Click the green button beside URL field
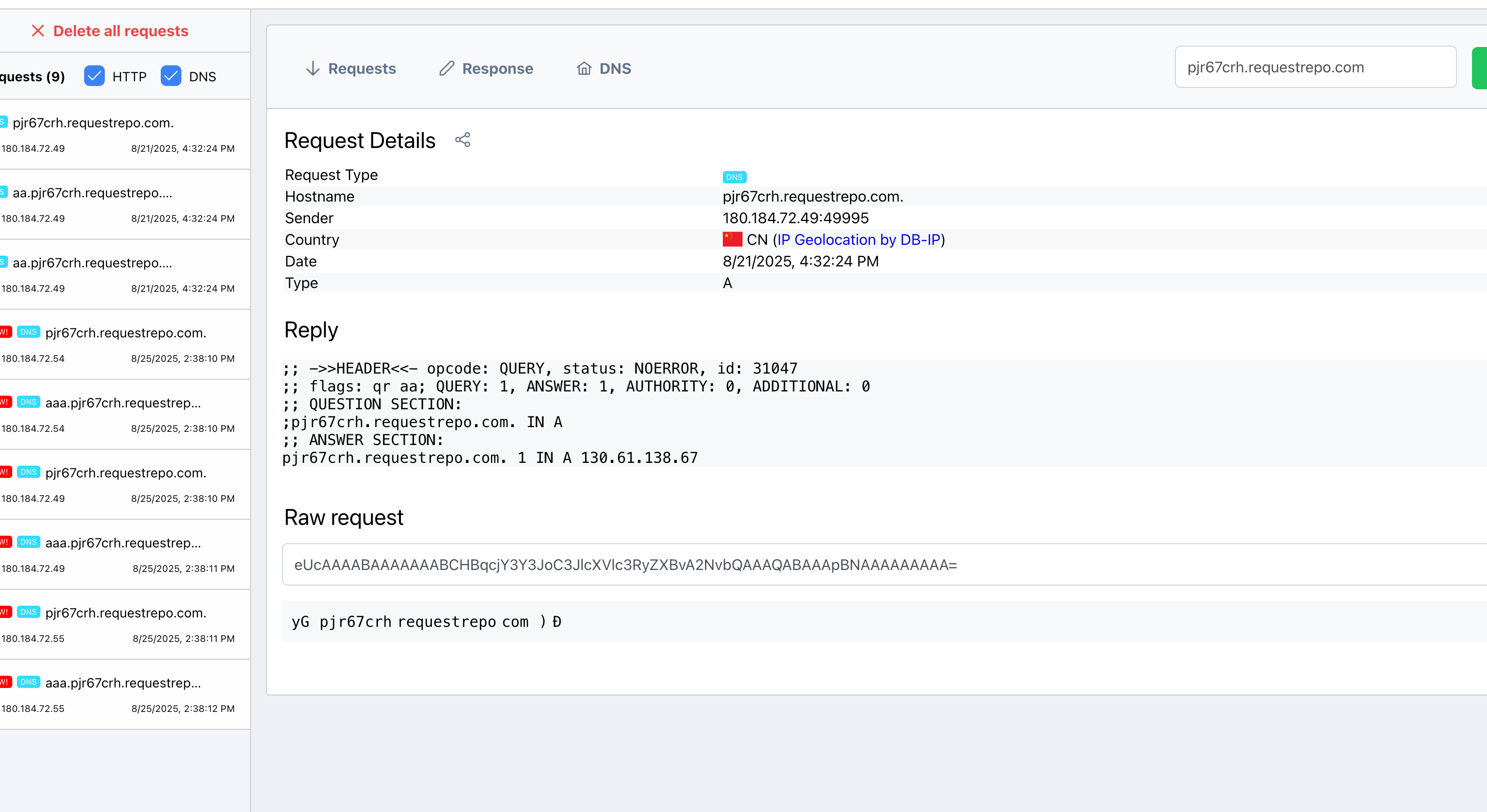The width and height of the screenshot is (1487, 812). [1479, 68]
